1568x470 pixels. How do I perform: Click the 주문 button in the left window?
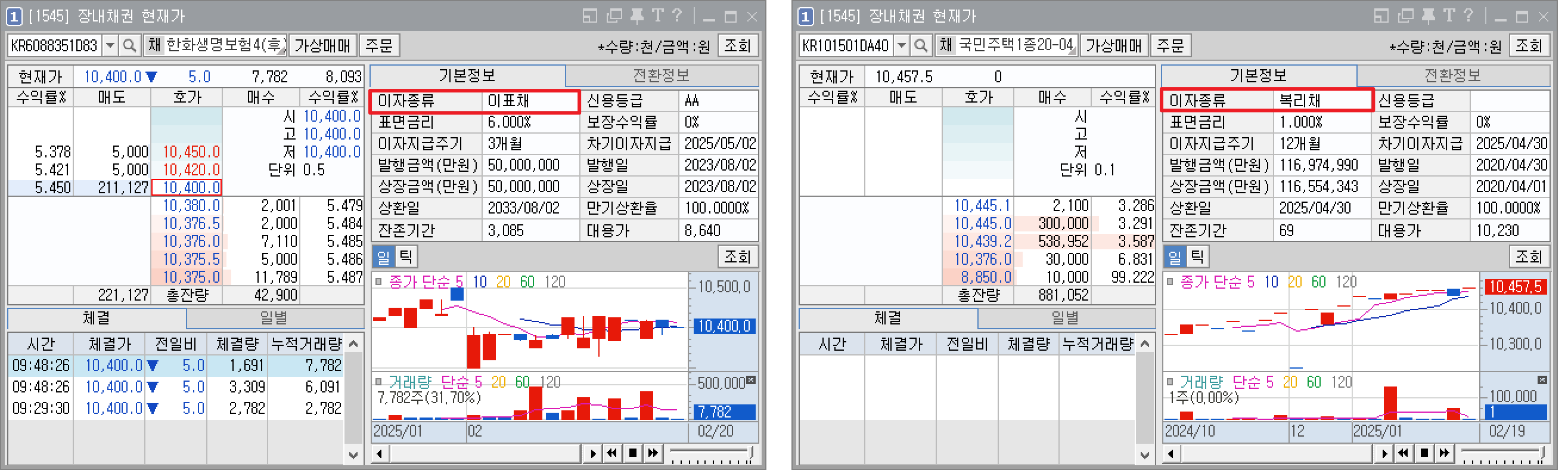pyautogui.click(x=378, y=46)
